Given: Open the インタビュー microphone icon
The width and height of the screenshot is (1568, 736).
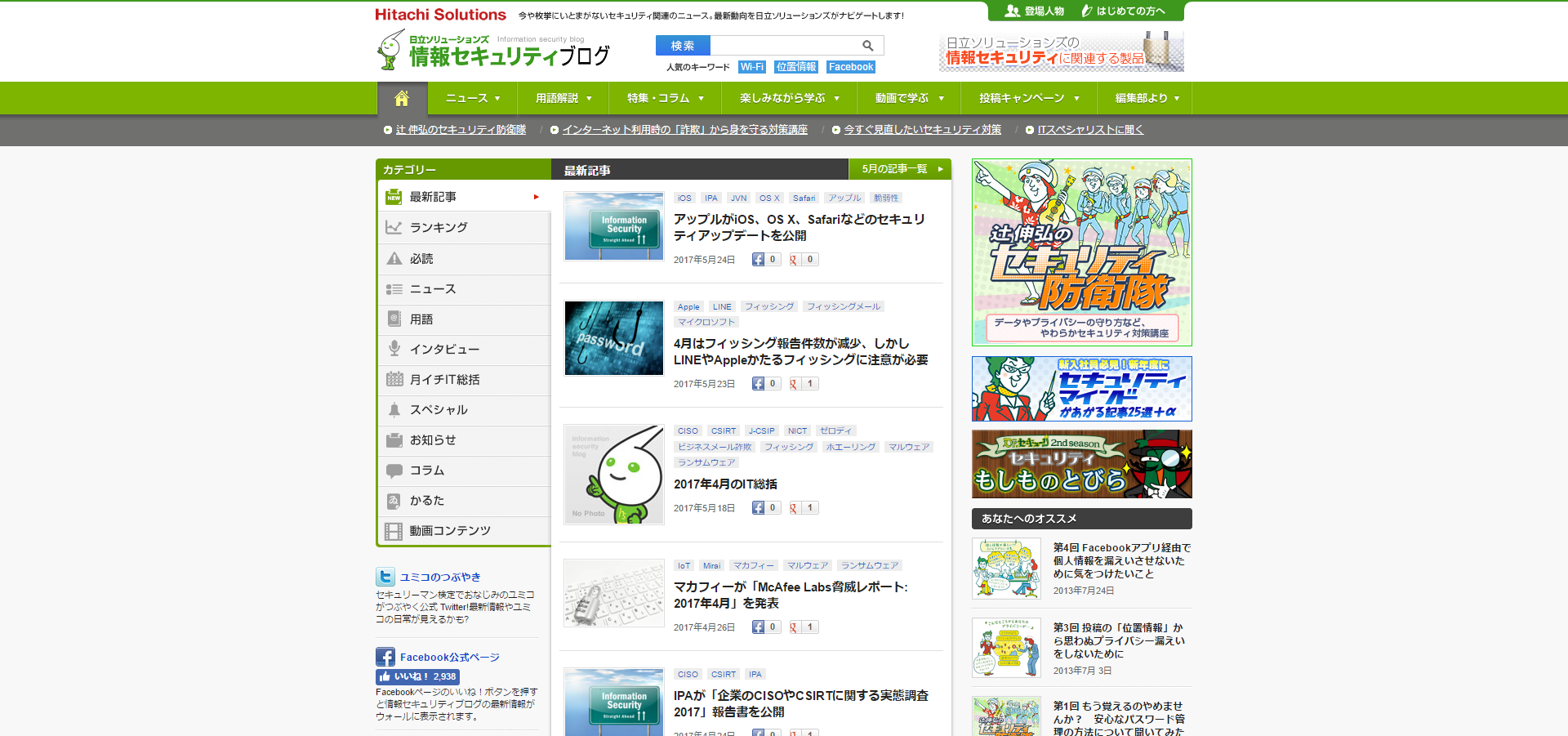Looking at the screenshot, I should (x=394, y=349).
